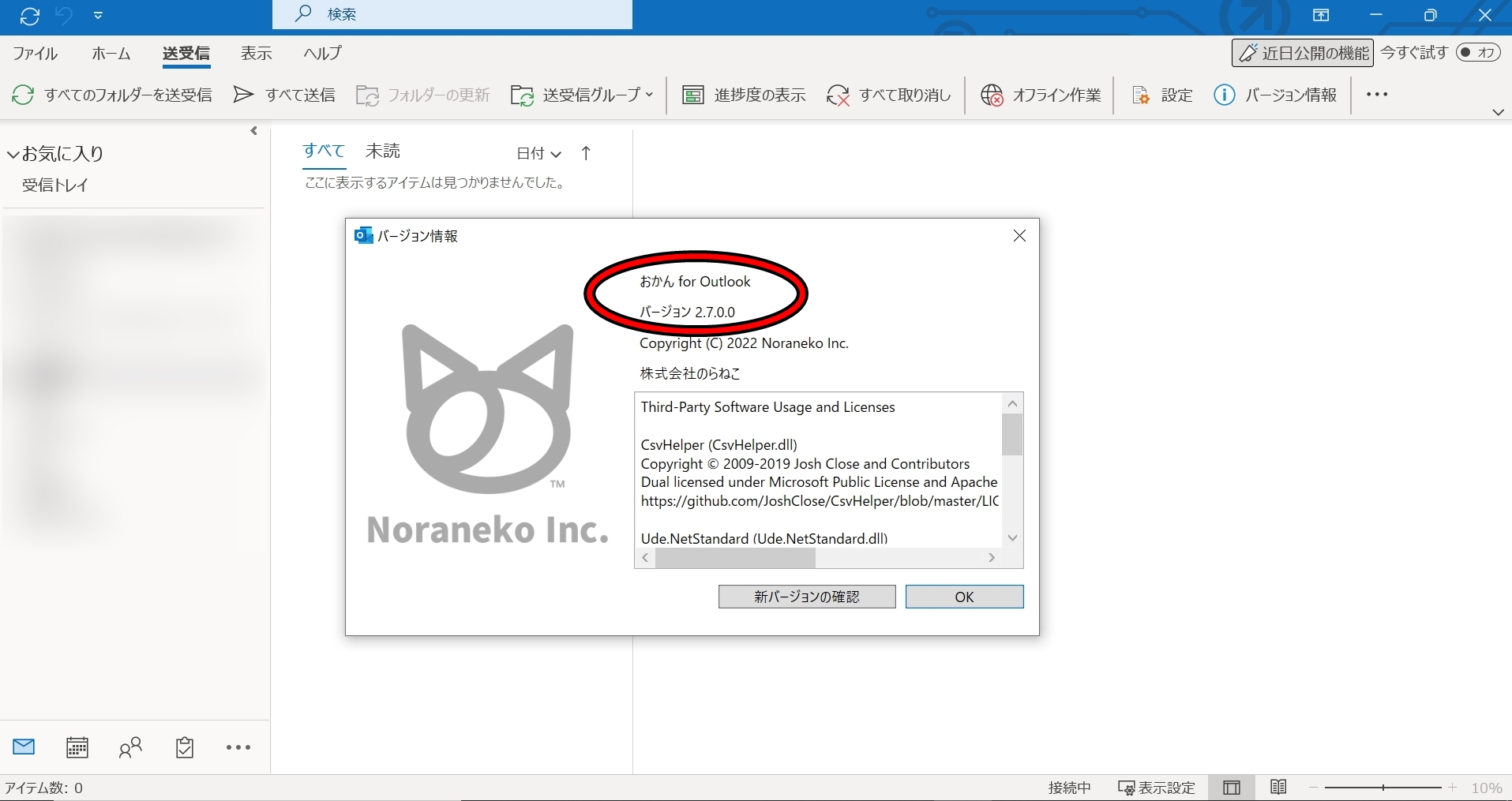The height and width of the screenshot is (801, 1512).
Task: Switch to reading view icon
Action: 1279,788
